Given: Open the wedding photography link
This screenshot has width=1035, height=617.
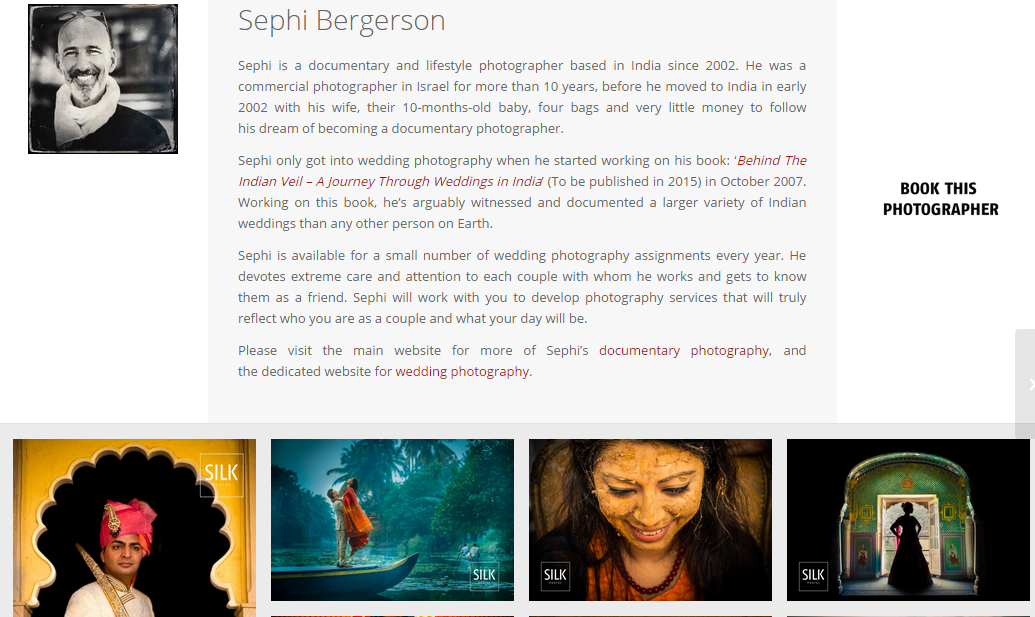Looking at the screenshot, I should point(462,372).
